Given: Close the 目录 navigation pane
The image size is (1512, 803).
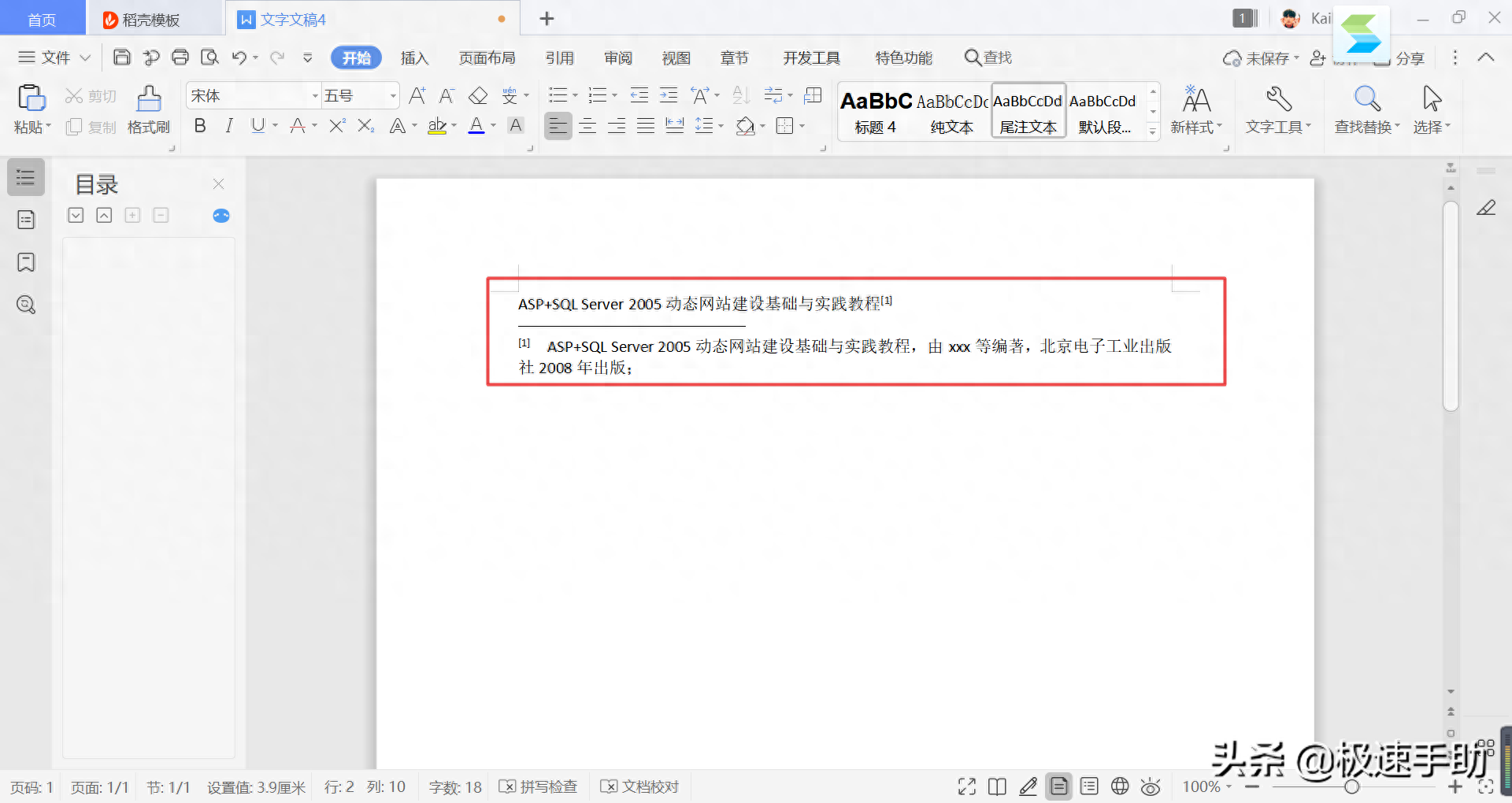Looking at the screenshot, I should point(219,183).
